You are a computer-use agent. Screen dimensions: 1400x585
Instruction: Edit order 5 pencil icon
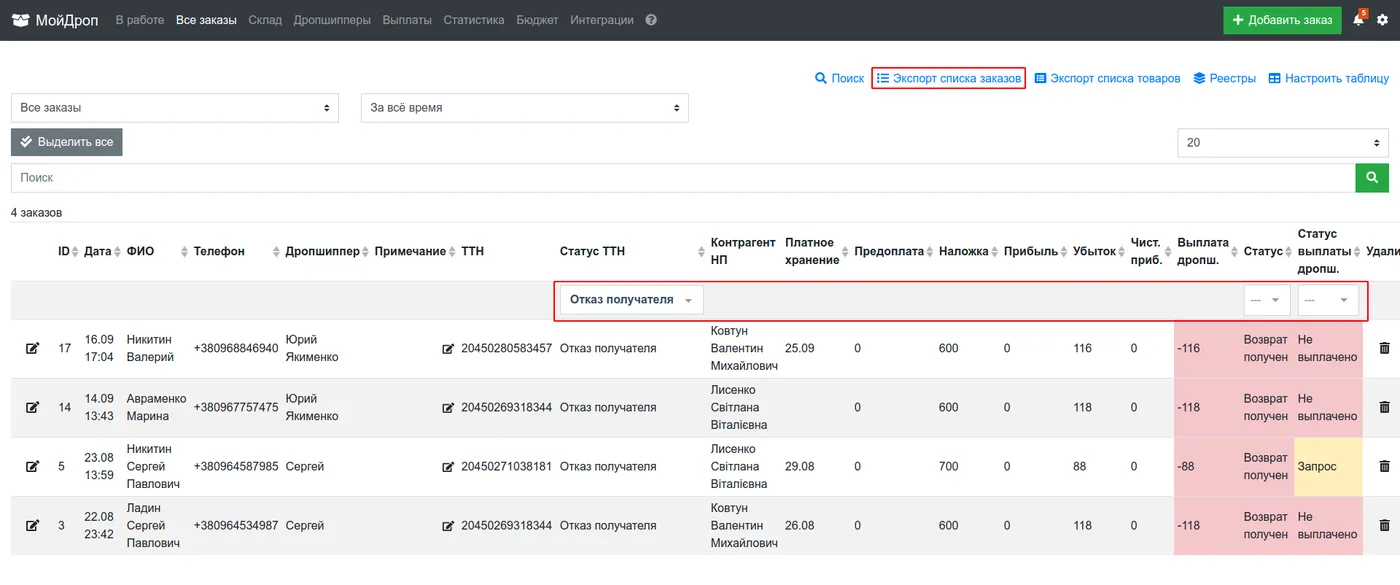click(32, 466)
